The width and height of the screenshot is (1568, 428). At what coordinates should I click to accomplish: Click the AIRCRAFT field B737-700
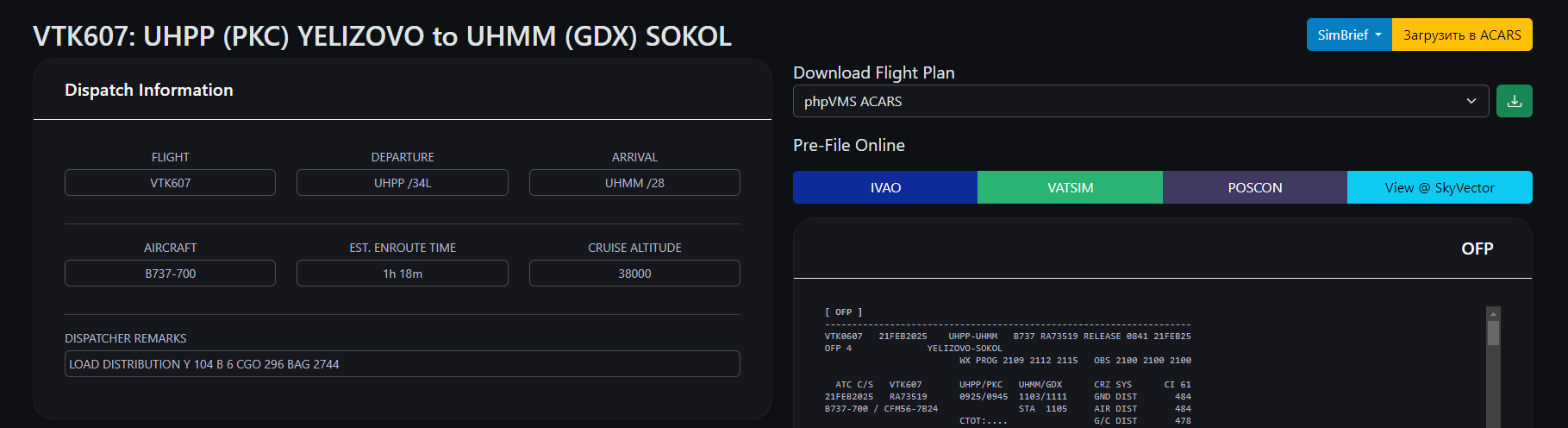[170, 274]
